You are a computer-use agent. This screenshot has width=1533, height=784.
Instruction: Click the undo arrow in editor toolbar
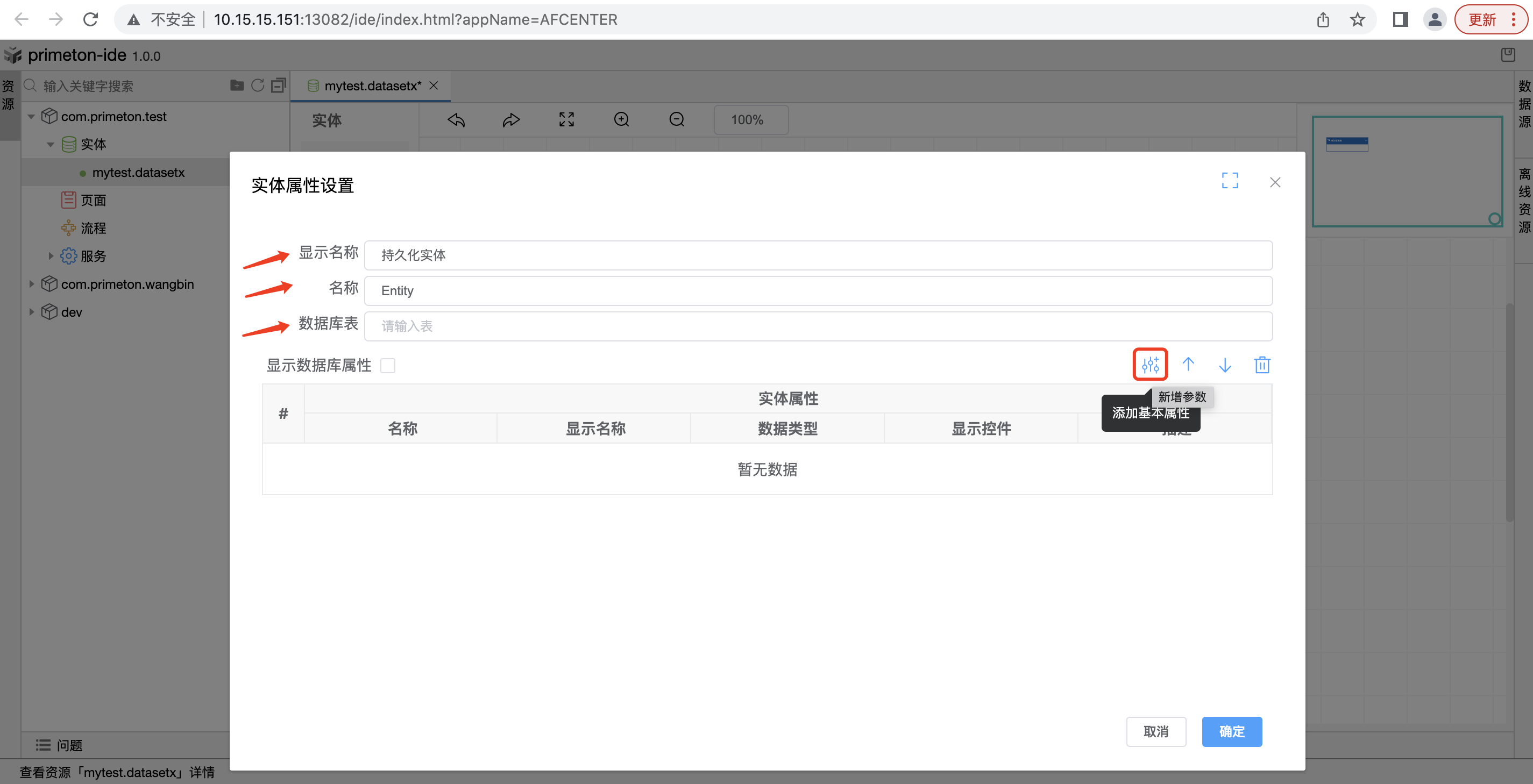coord(456,119)
